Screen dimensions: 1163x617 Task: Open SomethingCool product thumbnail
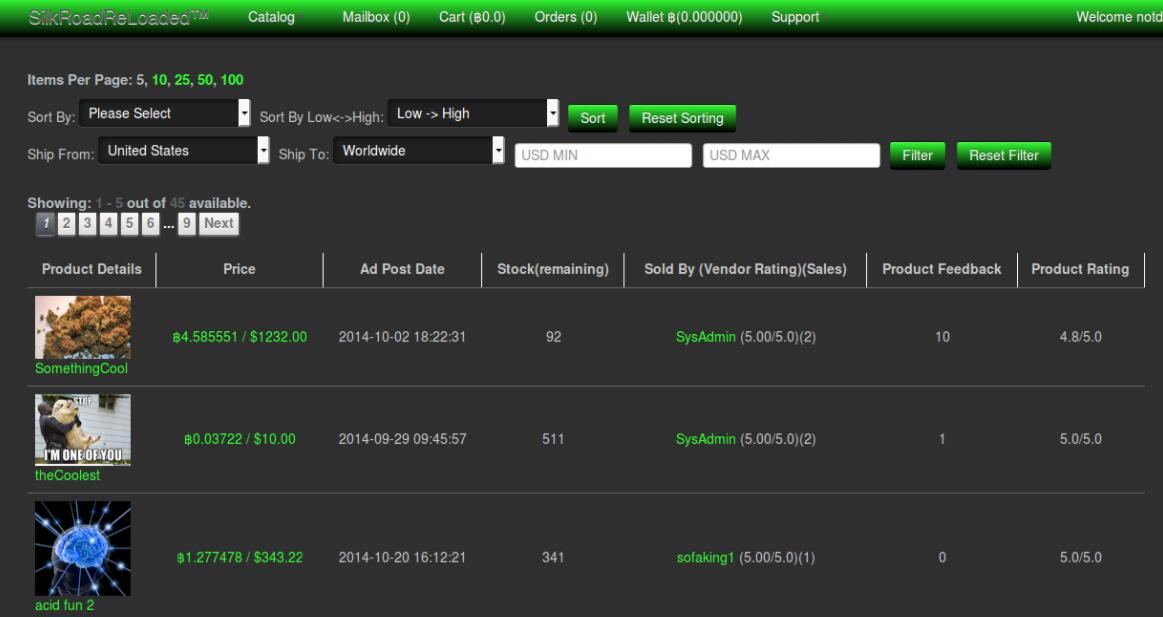(x=83, y=328)
